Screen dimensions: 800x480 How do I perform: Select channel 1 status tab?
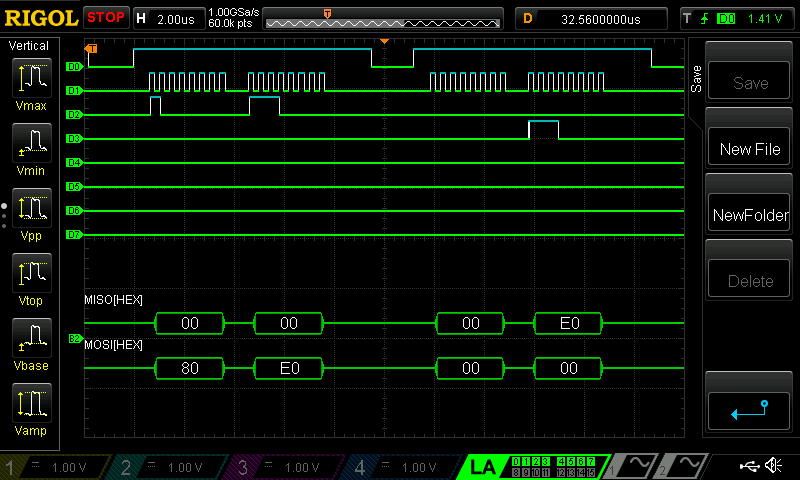click(x=55, y=467)
